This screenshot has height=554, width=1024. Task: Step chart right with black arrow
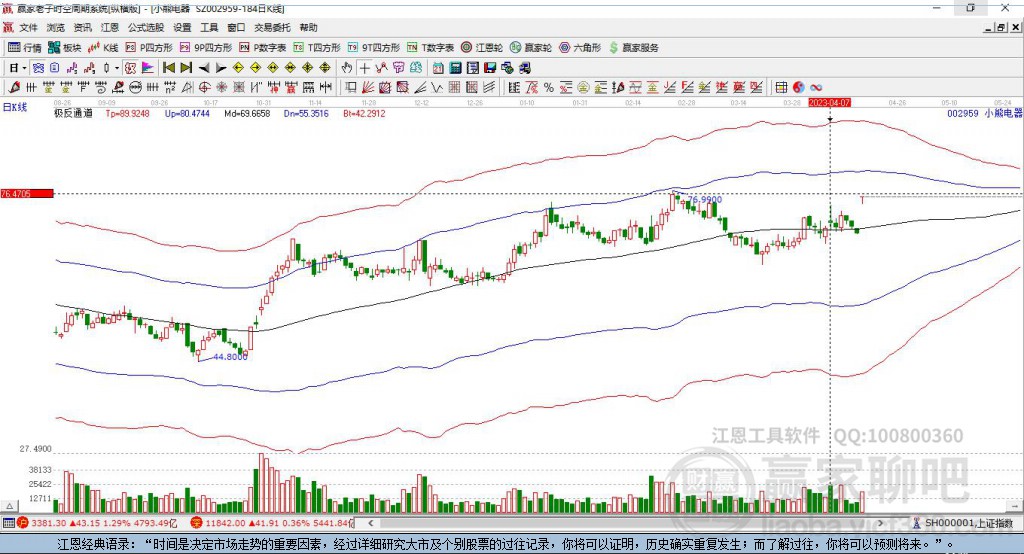(x=221, y=68)
